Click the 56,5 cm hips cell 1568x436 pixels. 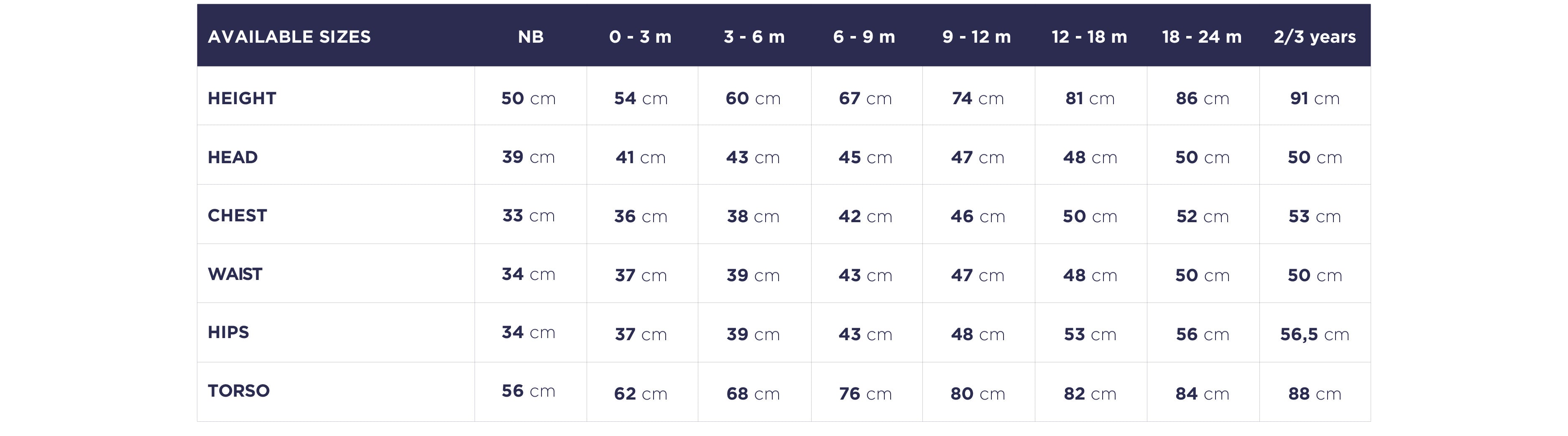(1315, 334)
